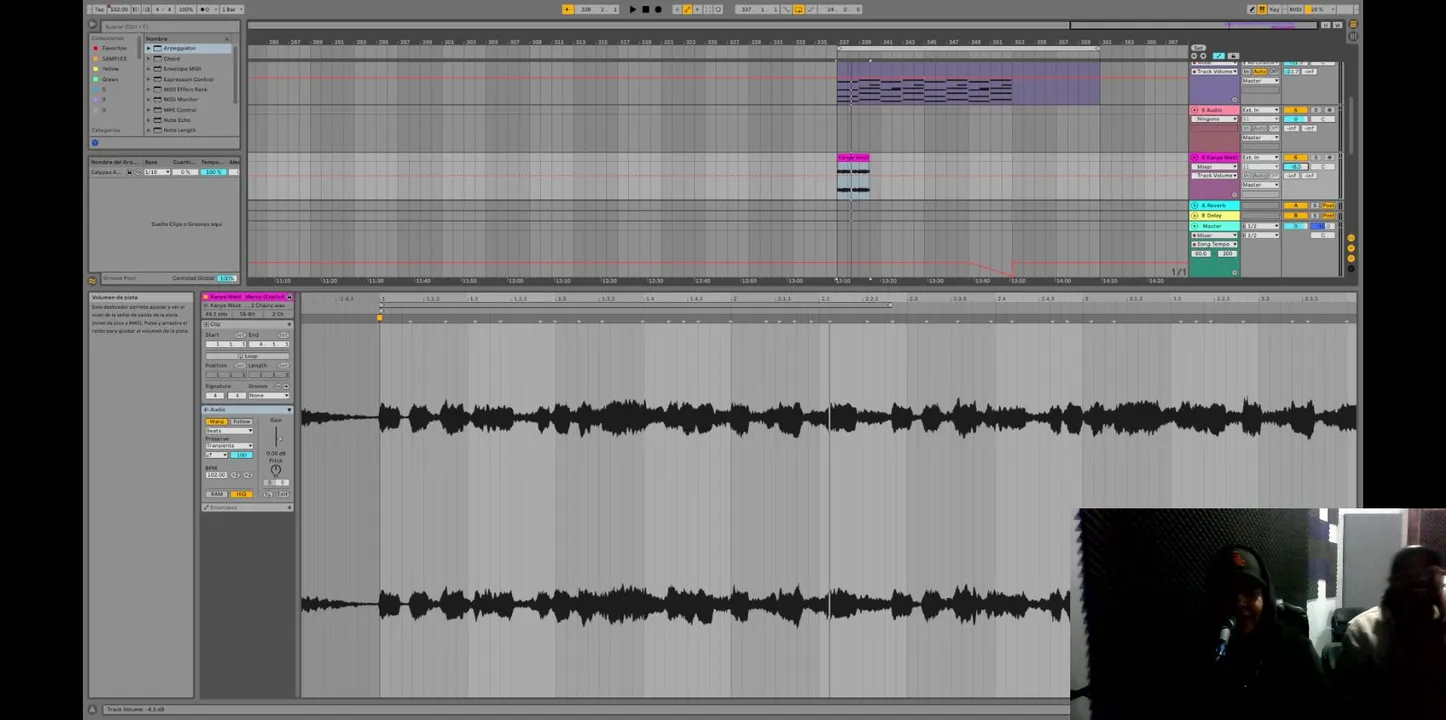Click the clip Pitch knob
The image size is (1446, 720).
click(x=276, y=469)
